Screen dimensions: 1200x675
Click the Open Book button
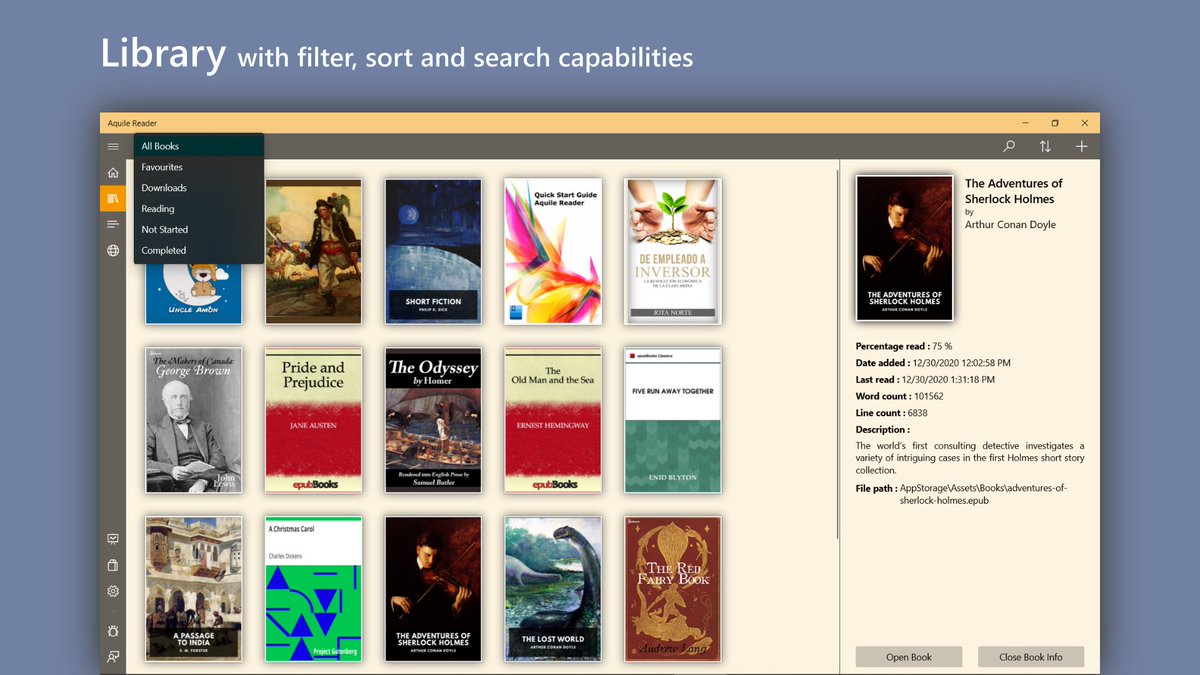909,657
